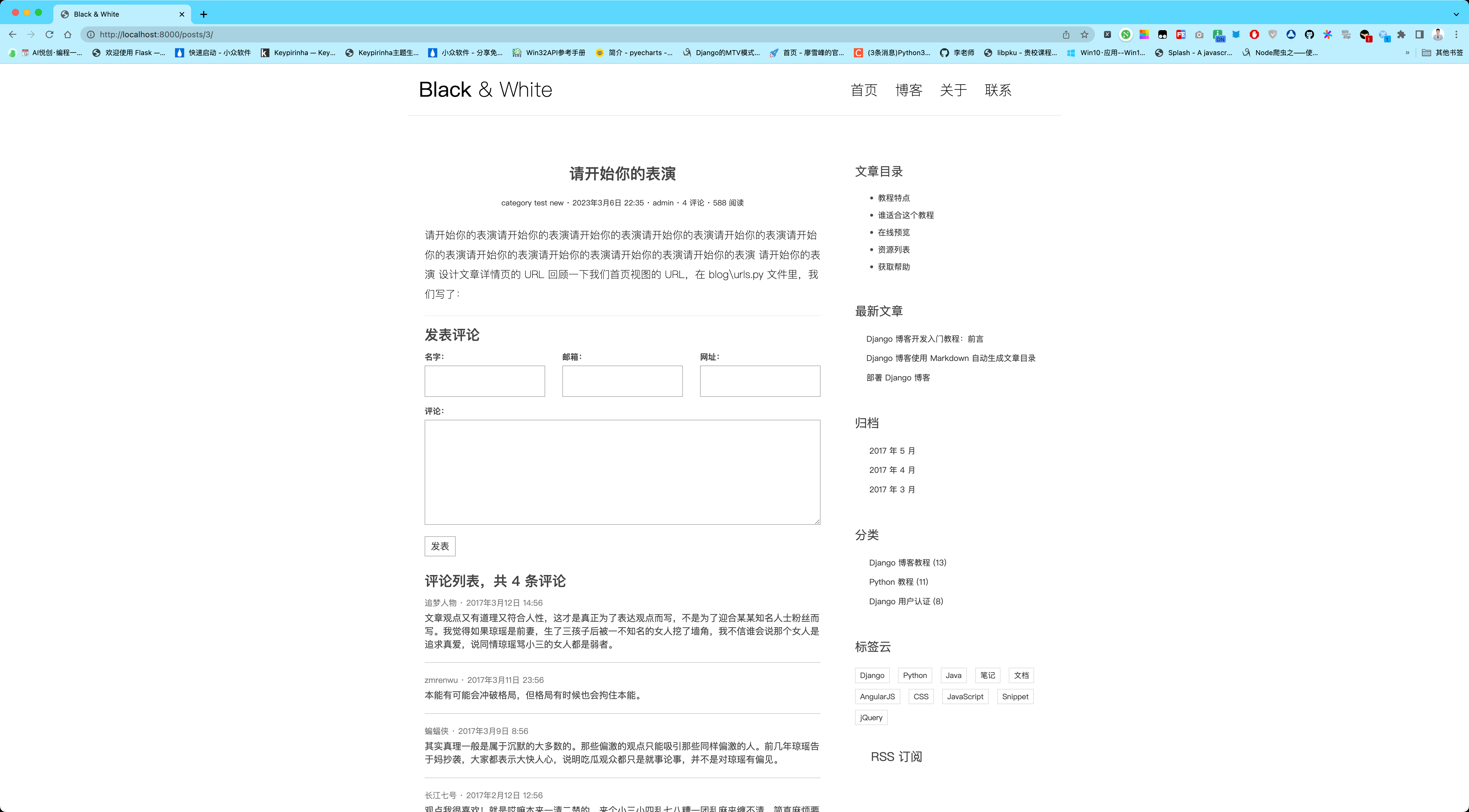Select the Python tag

pyautogui.click(x=915, y=675)
